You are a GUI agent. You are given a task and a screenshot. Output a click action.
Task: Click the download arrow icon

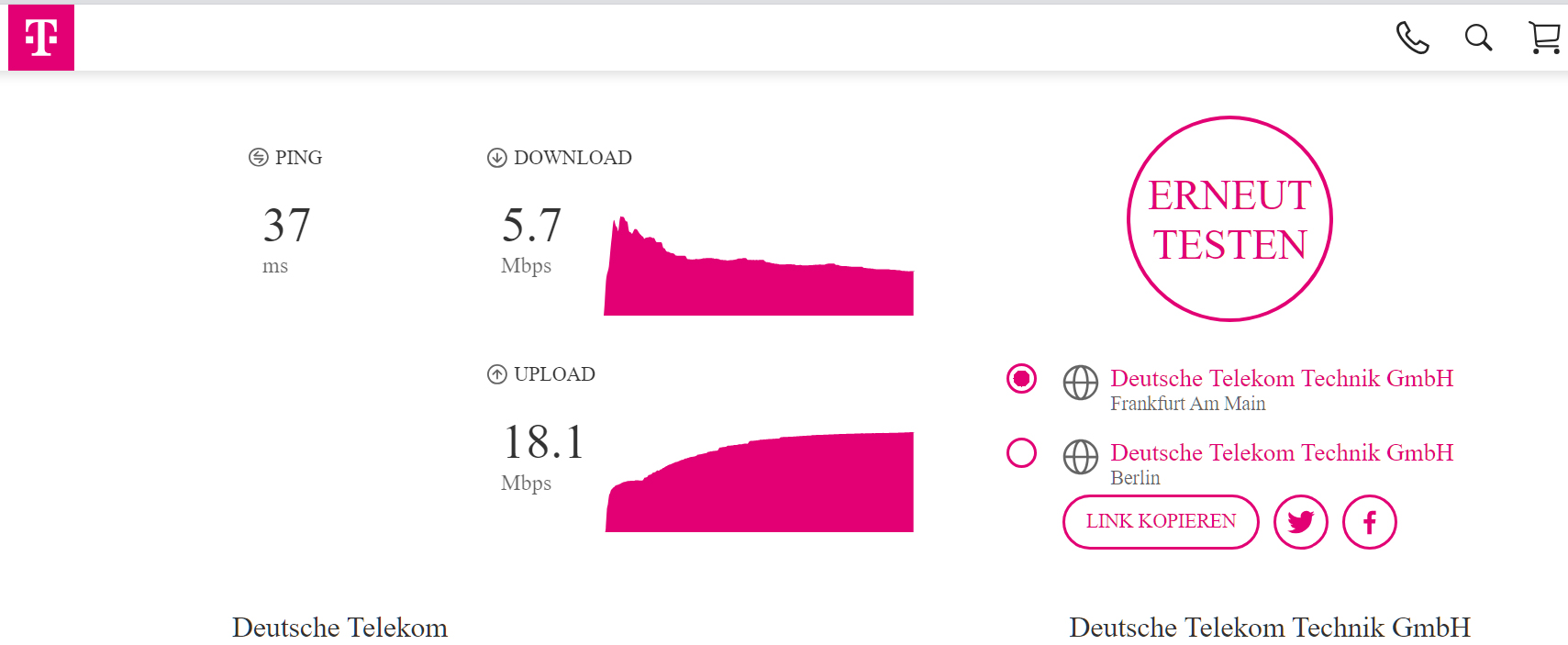coord(496,158)
